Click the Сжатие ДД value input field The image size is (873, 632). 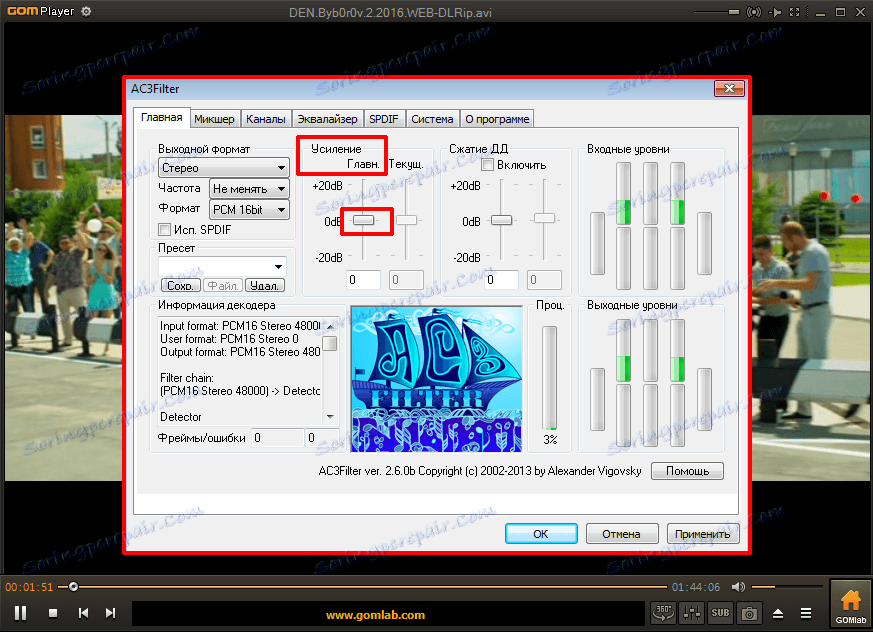501,280
